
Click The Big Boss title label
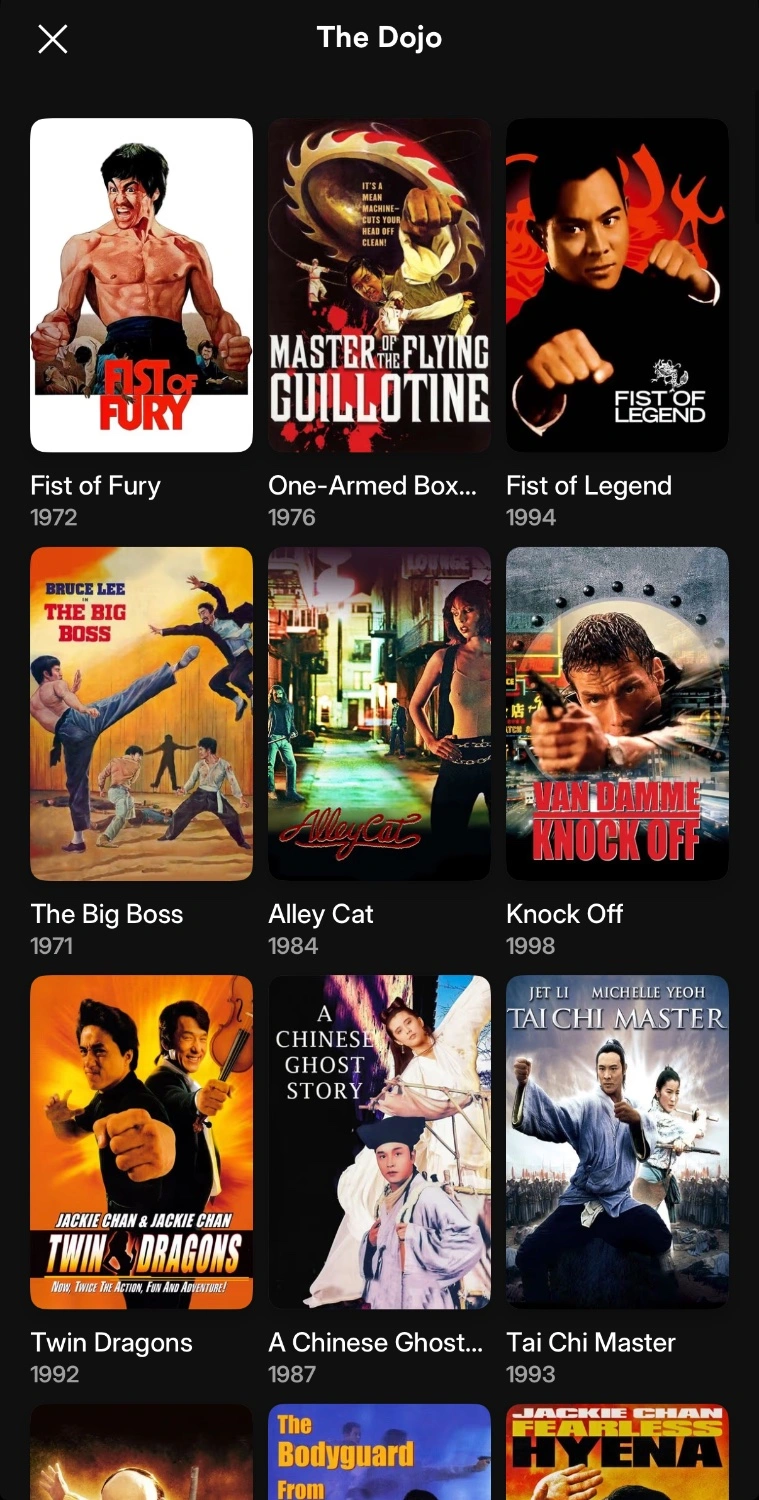(107, 914)
